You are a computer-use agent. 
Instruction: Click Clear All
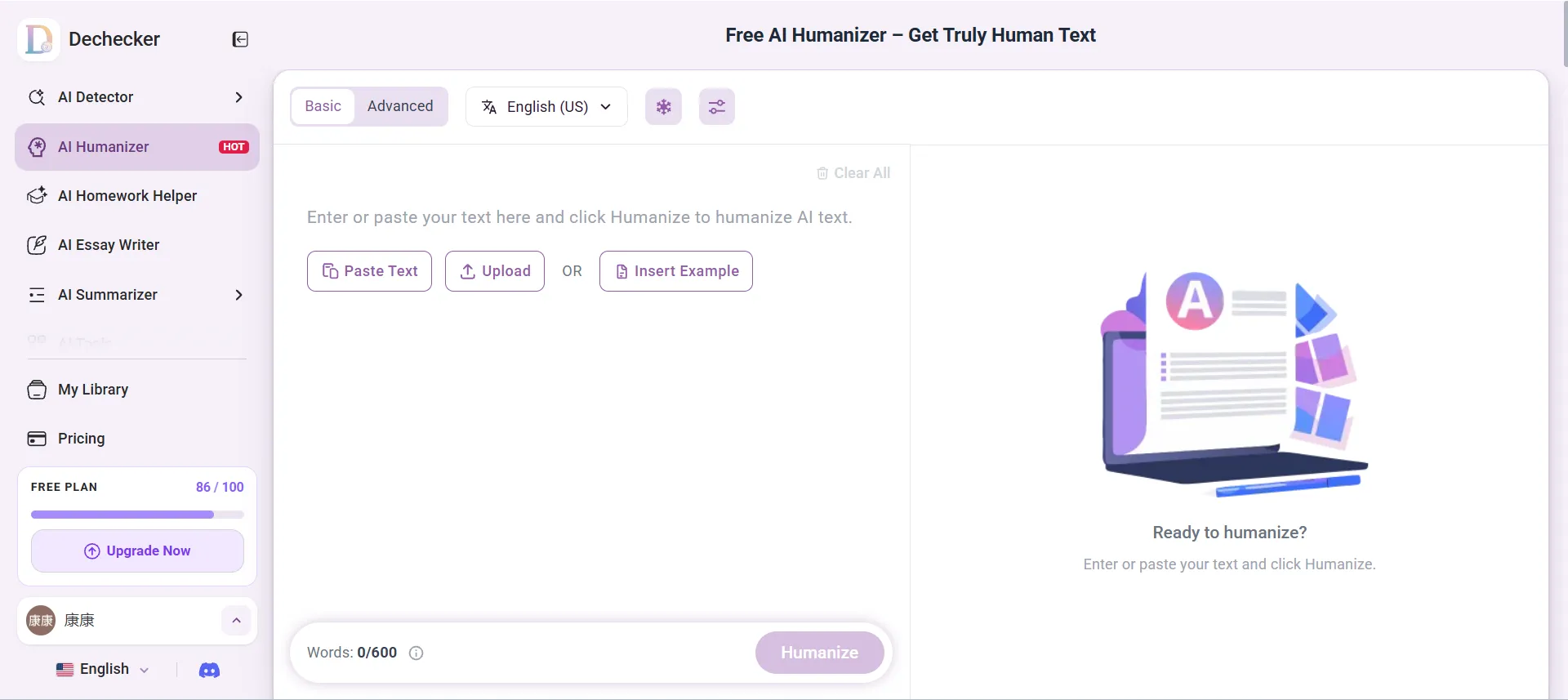coord(853,173)
